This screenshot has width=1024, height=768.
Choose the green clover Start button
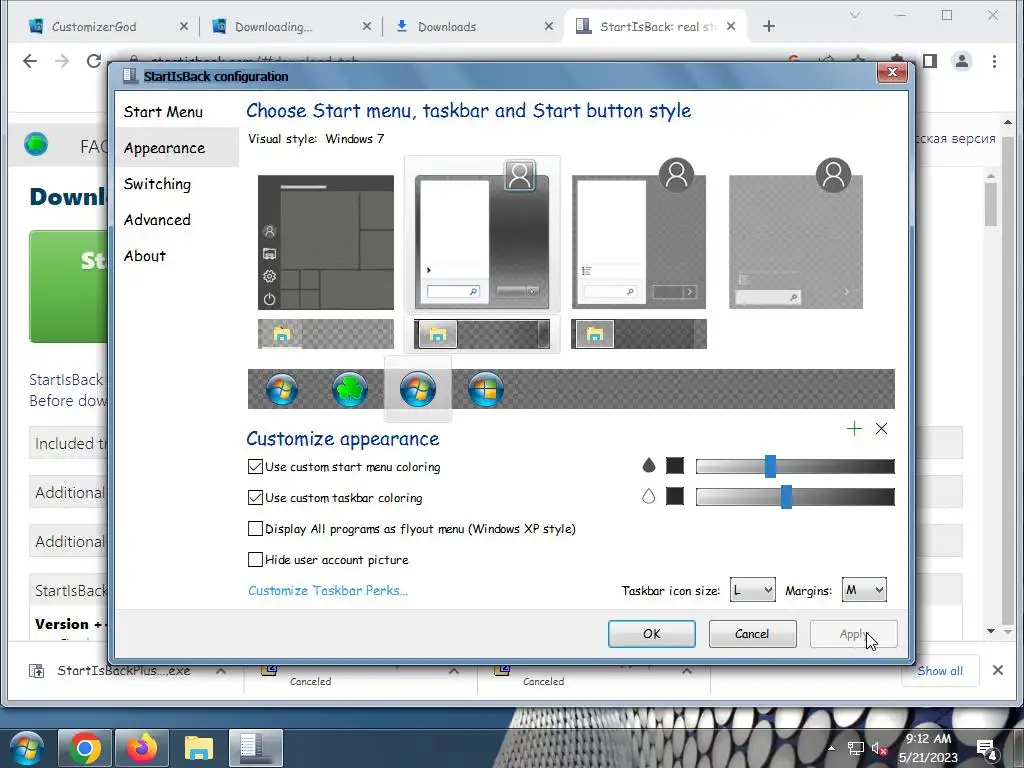pyautogui.click(x=350, y=389)
